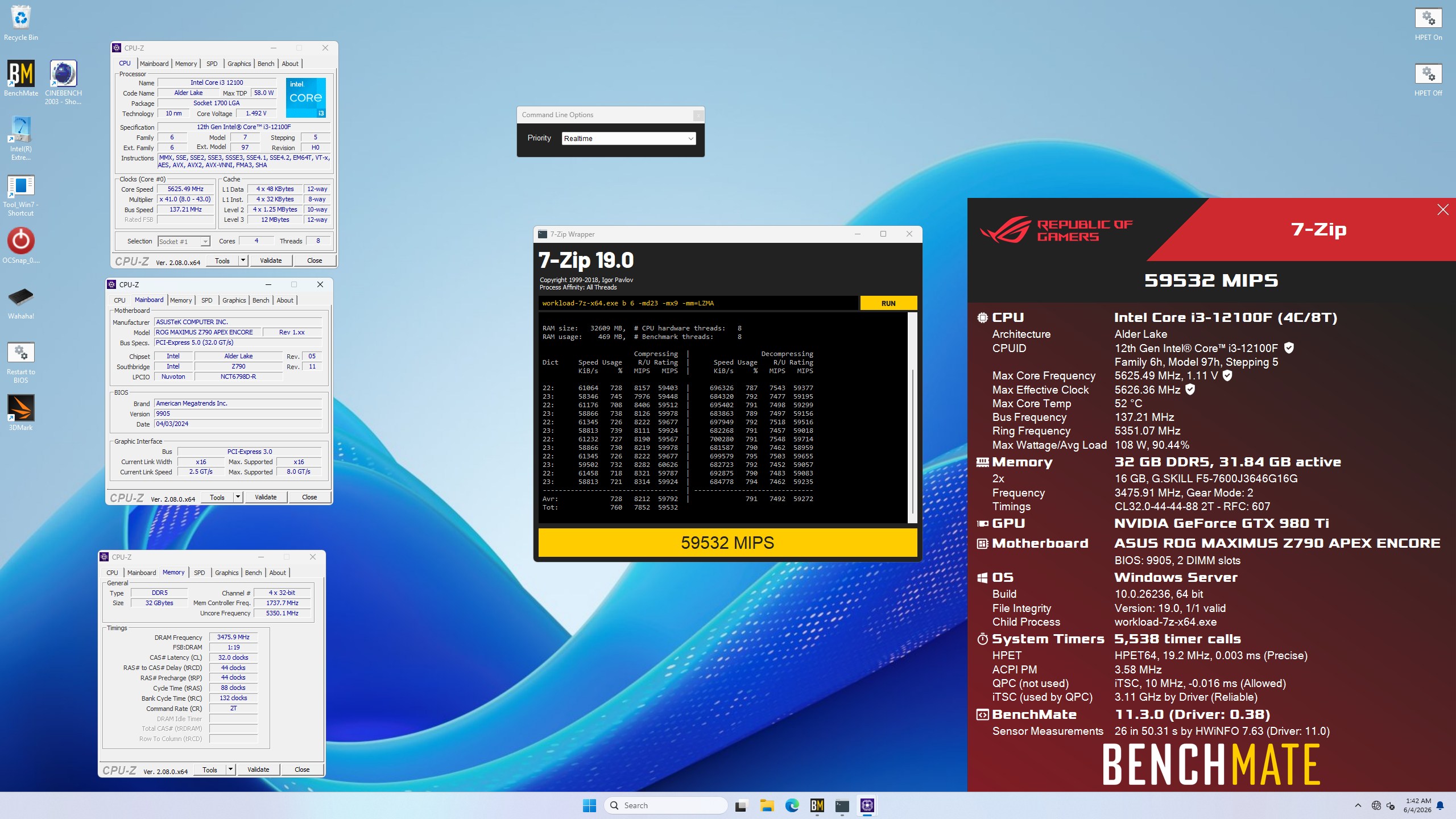Switch to SPD tab in the top CPU-Z window
Image resolution: width=1456 pixels, height=819 pixels.
pyautogui.click(x=212, y=64)
